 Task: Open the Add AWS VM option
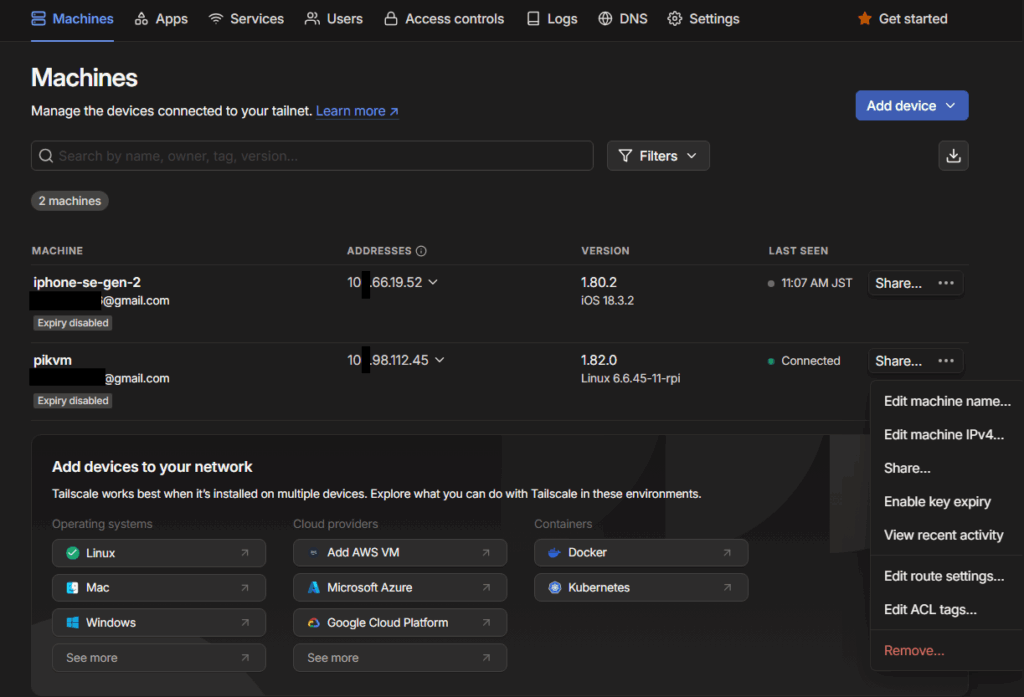pyautogui.click(x=400, y=553)
